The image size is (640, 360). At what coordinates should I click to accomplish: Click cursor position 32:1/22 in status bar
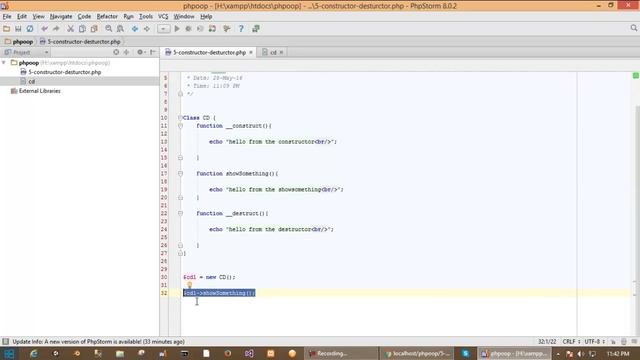[547, 341]
